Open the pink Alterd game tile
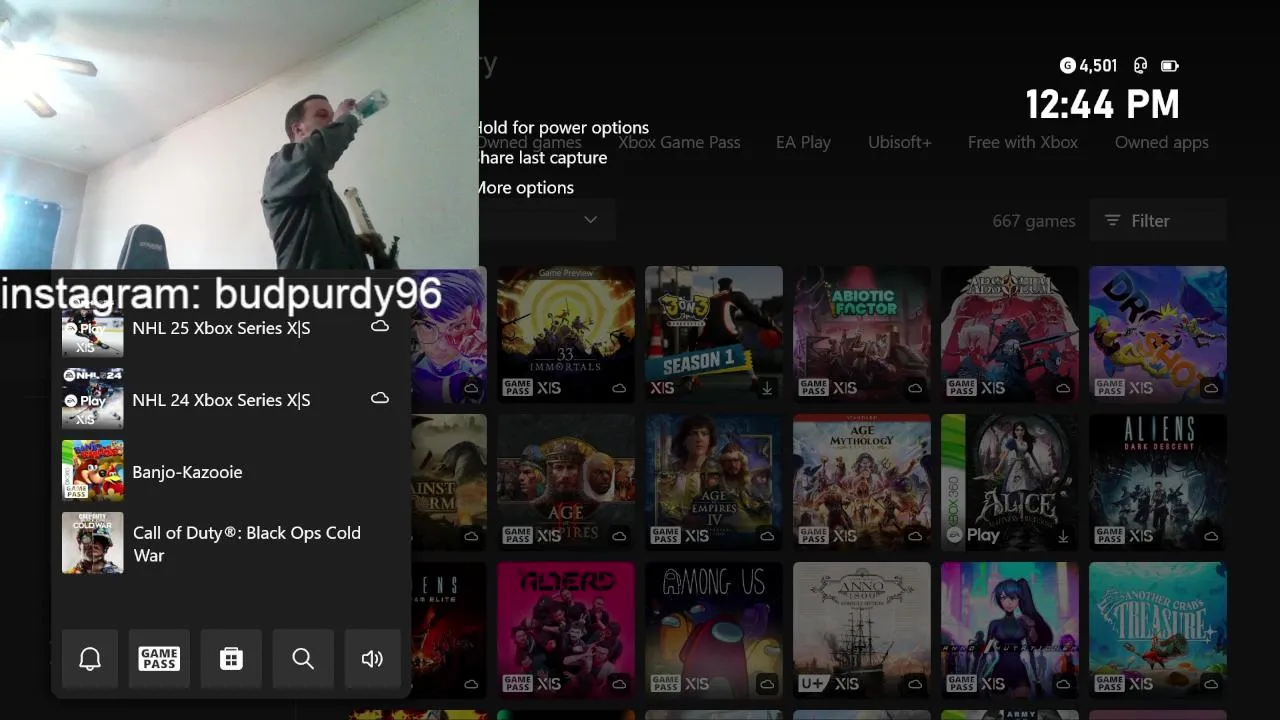The height and width of the screenshot is (720, 1280). point(566,630)
